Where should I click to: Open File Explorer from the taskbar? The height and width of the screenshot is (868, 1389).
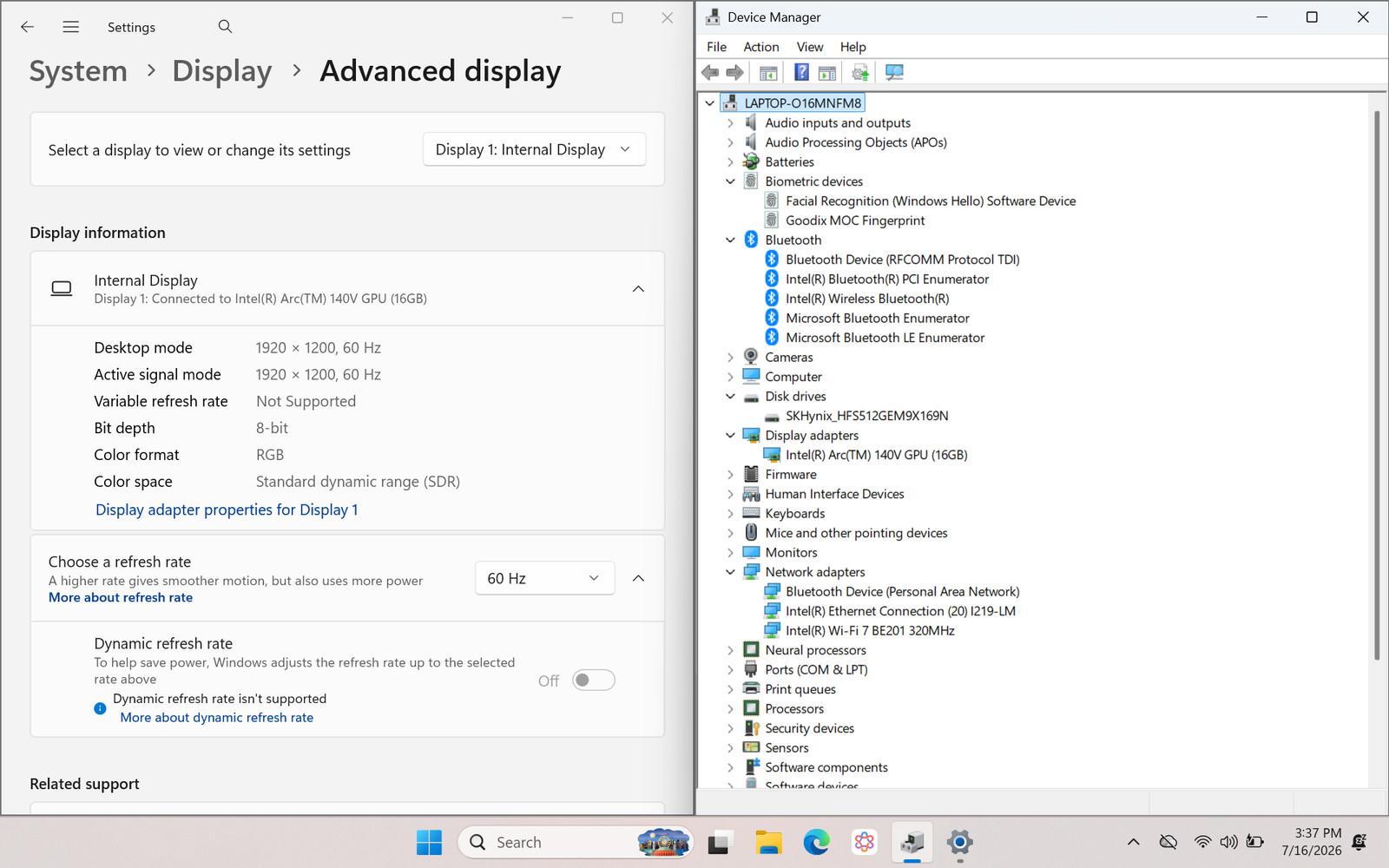(x=768, y=842)
